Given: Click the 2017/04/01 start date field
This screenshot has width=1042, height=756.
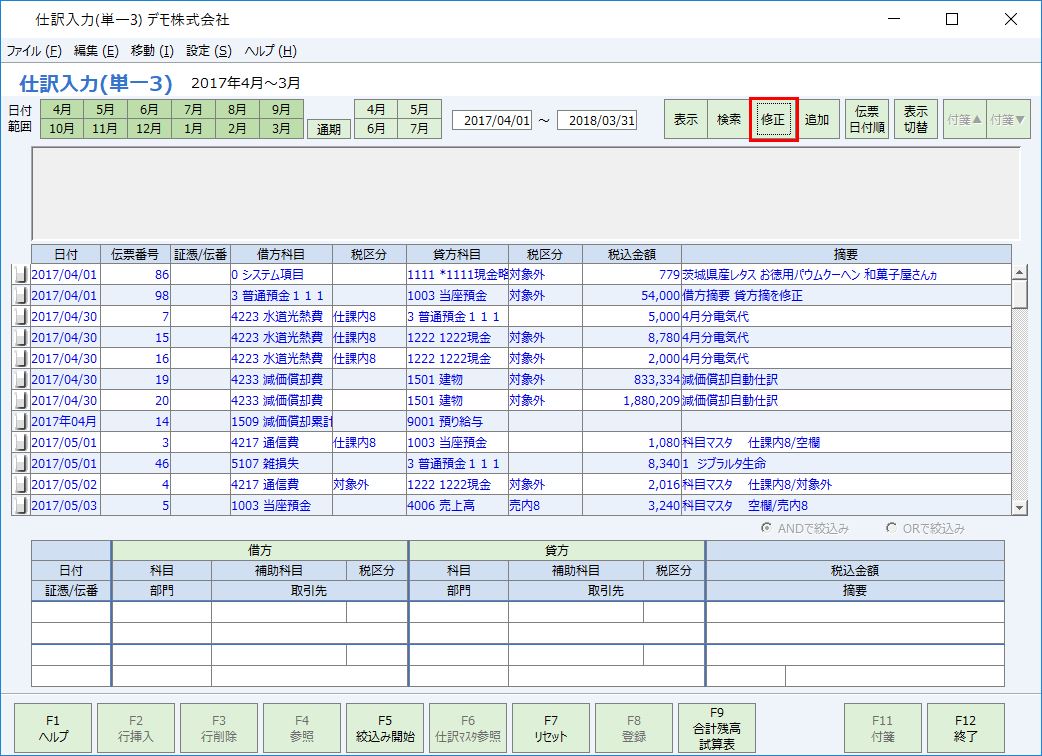Looking at the screenshot, I should pos(493,119).
